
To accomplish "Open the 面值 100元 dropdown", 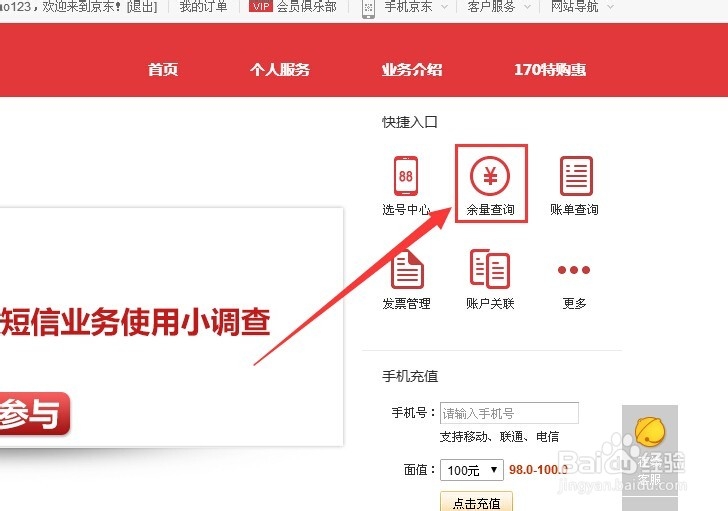I will pos(472,470).
